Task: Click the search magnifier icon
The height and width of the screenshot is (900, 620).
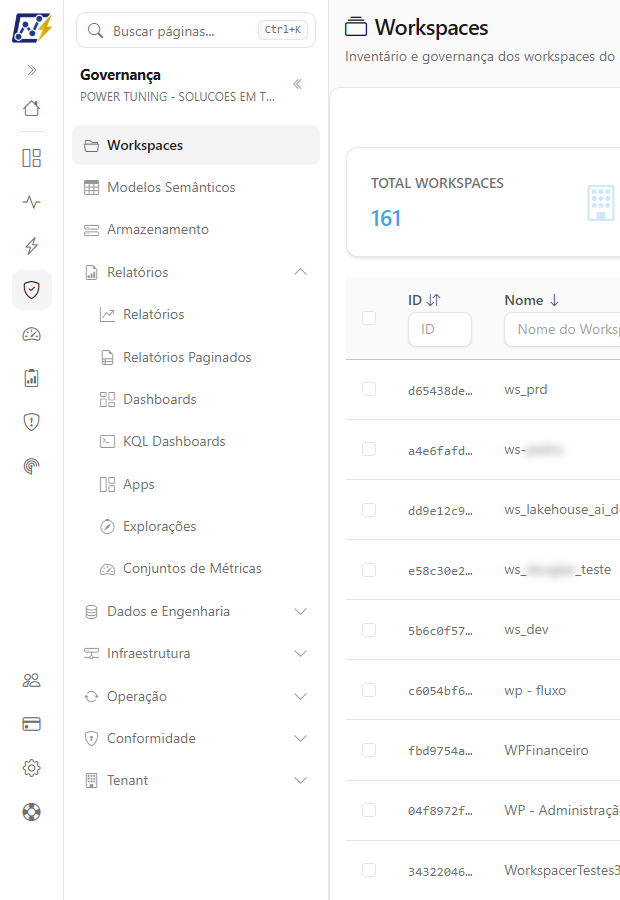Action: point(95,30)
